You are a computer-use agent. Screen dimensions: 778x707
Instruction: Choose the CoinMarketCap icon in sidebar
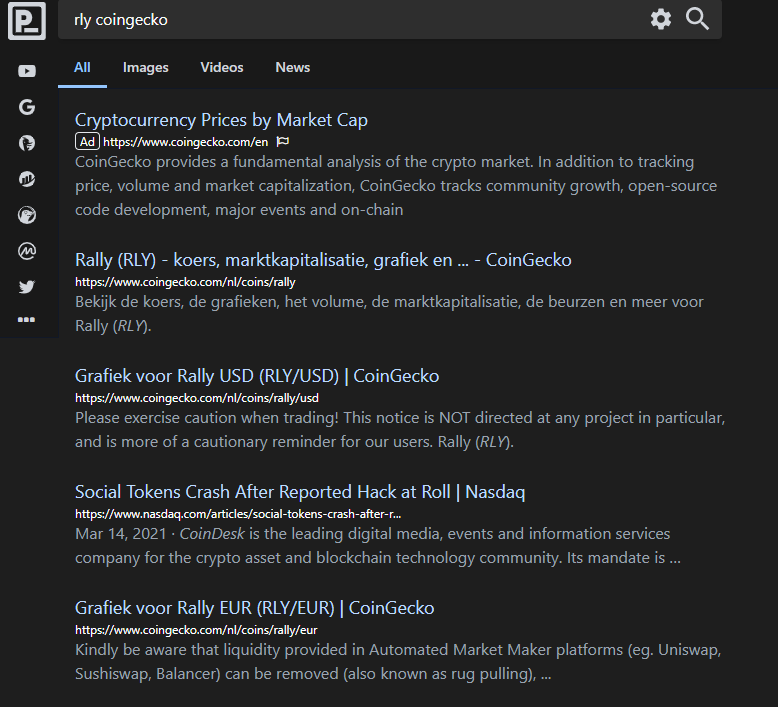[x=27, y=251]
